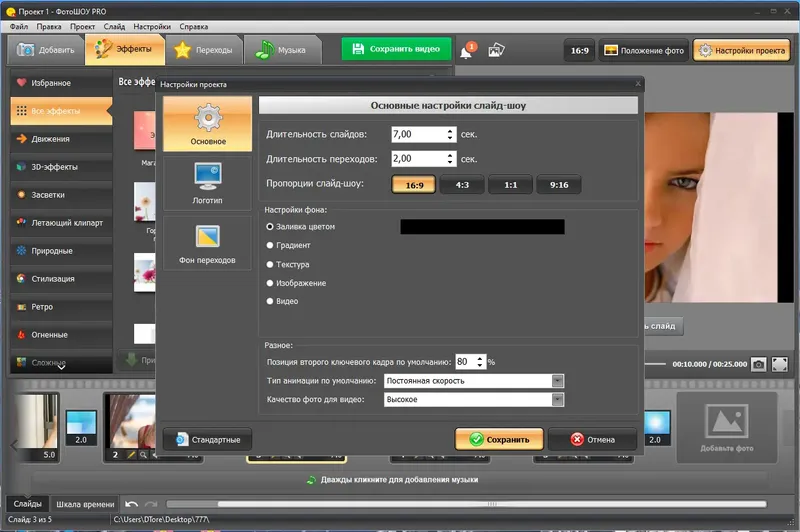
Task: Select Ретро effects category
Action: point(61,307)
